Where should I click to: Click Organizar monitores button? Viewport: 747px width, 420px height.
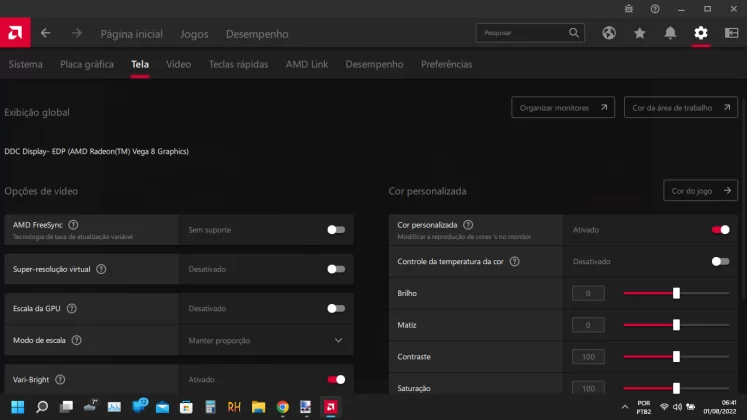tap(563, 108)
